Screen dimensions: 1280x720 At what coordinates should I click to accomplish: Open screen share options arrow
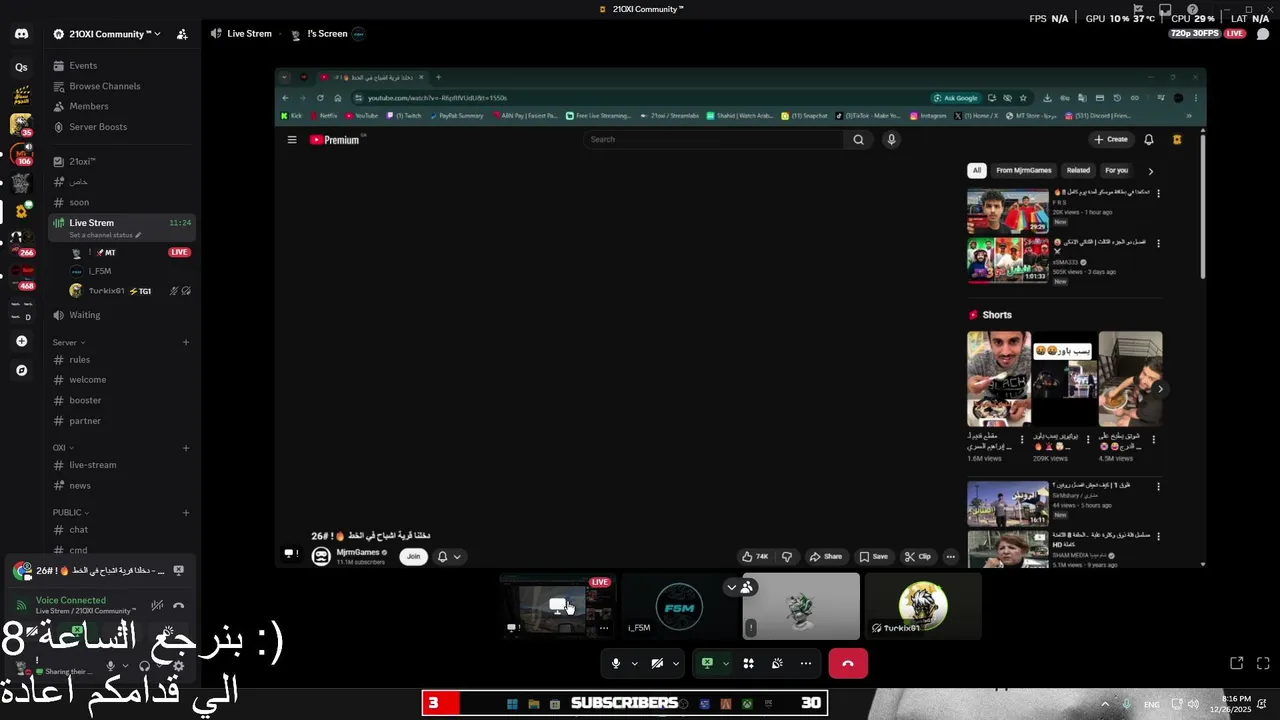726,663
